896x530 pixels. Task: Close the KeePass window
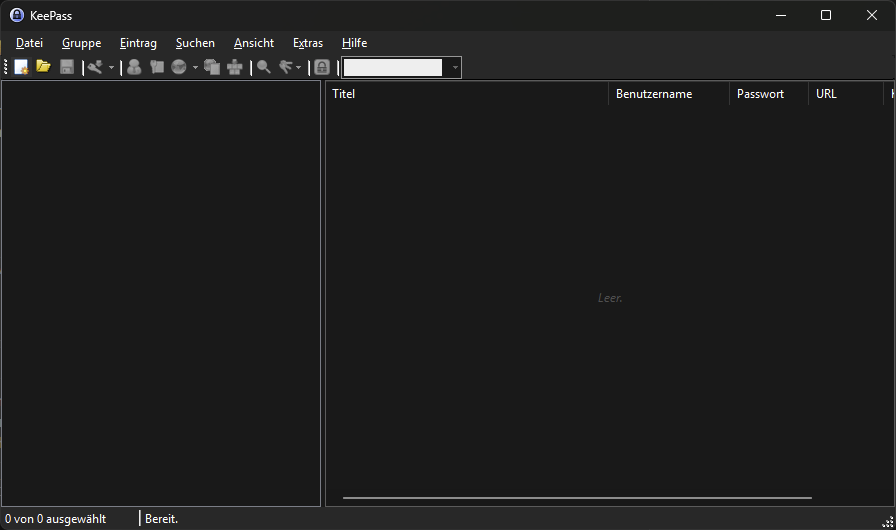(871, 15)
